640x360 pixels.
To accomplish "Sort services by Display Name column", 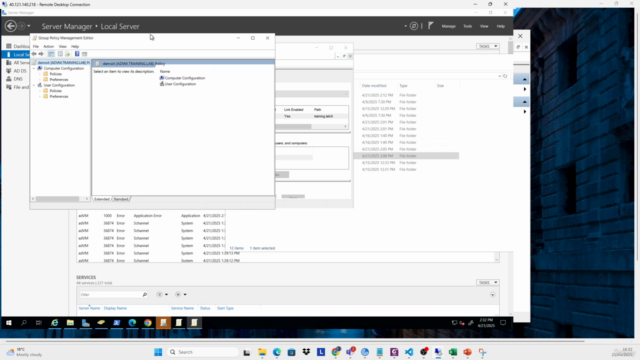I will tap(115, 308).
